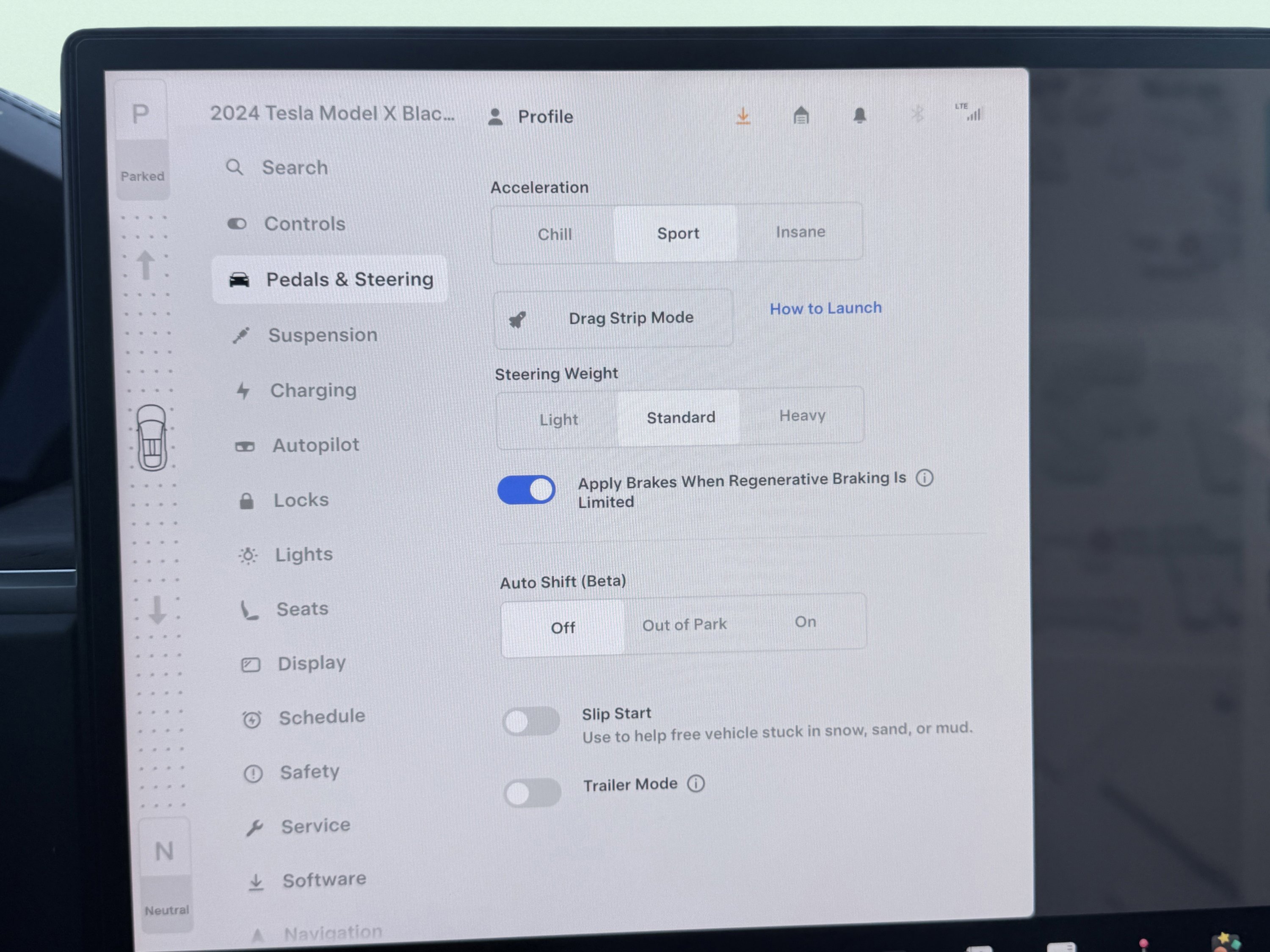Open the How to Launch link
This screenshot has width=1270, height=952.
[825, 309]
